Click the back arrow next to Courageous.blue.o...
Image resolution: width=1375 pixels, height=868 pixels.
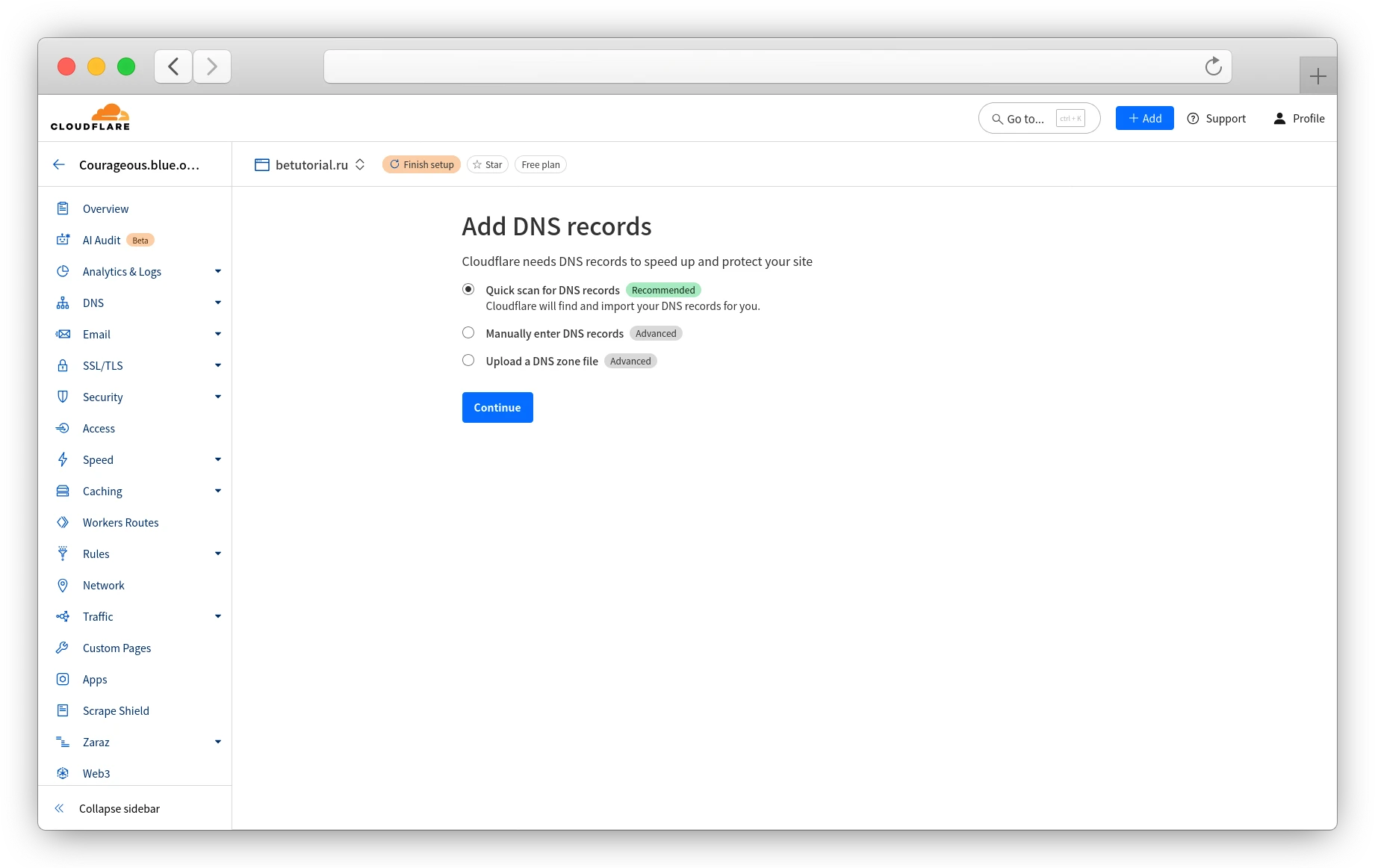[59, 164]
